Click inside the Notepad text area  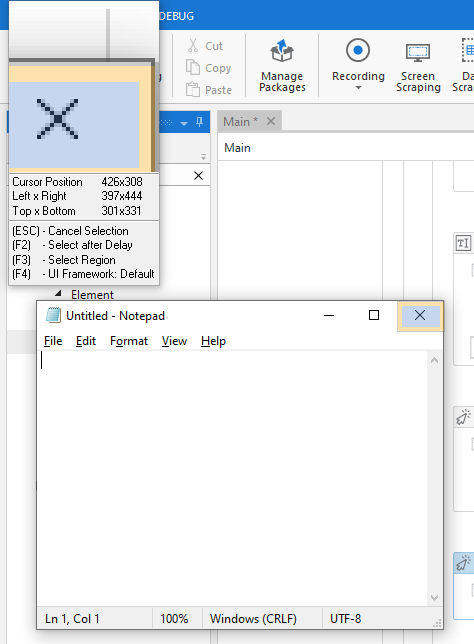(x=232, y=478)
